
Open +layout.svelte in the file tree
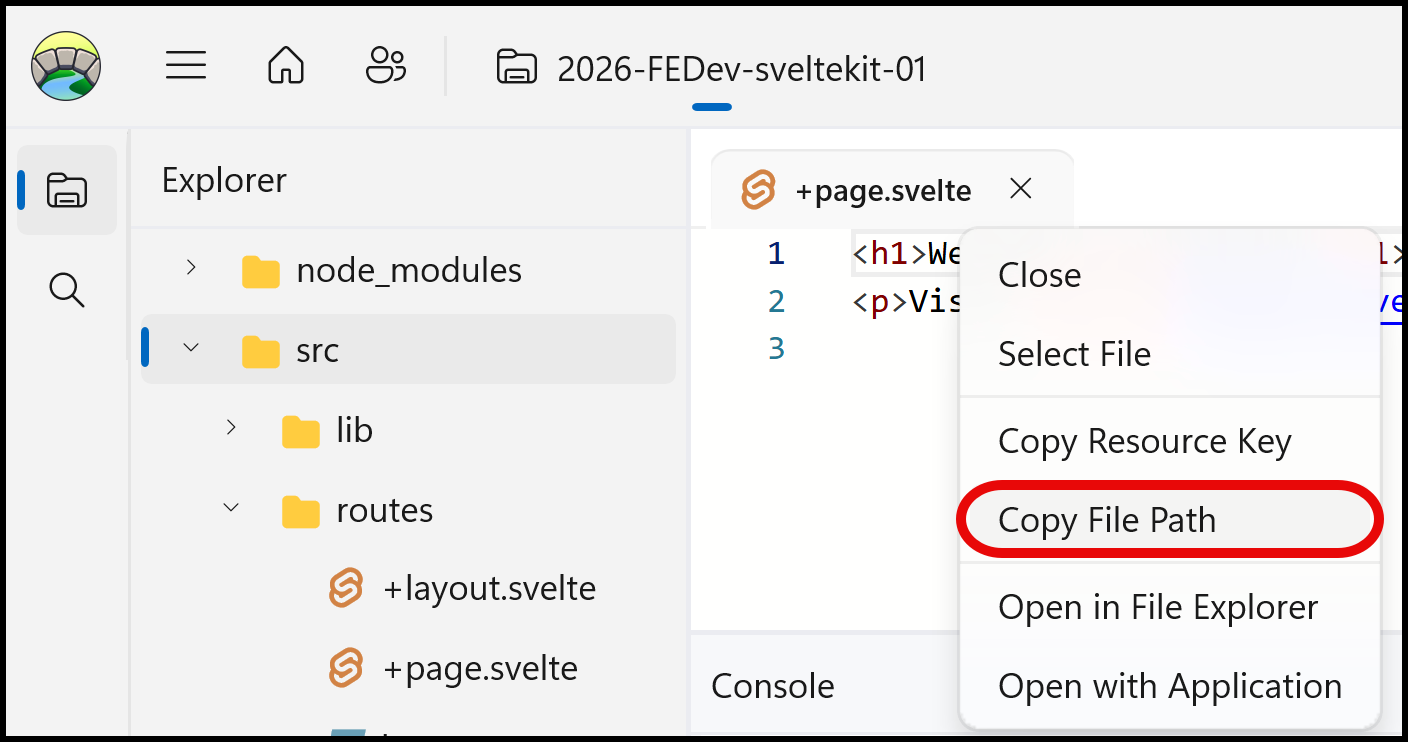tap(489, 589)
